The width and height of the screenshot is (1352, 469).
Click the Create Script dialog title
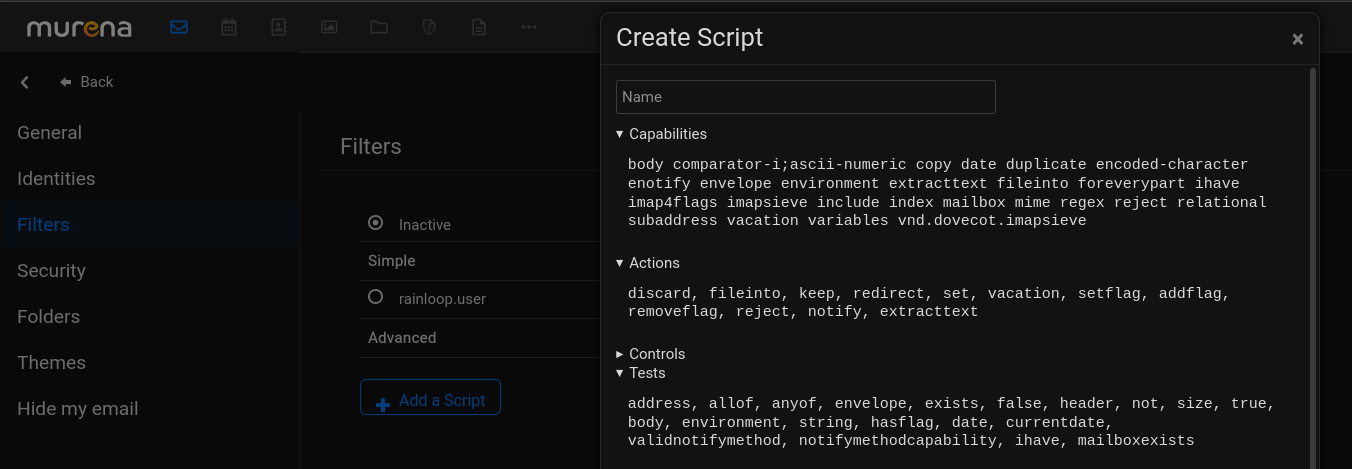tap(689, 38)
